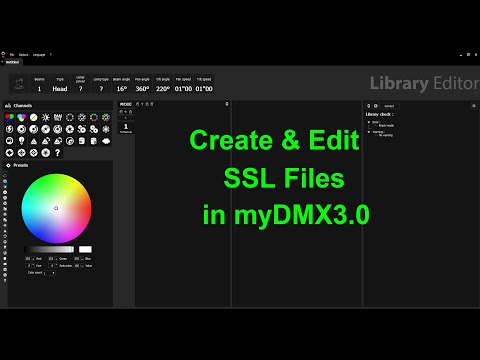Select the question mark unknown channel icon
Viewport: 480px width, 360px height.
[58, 153]
